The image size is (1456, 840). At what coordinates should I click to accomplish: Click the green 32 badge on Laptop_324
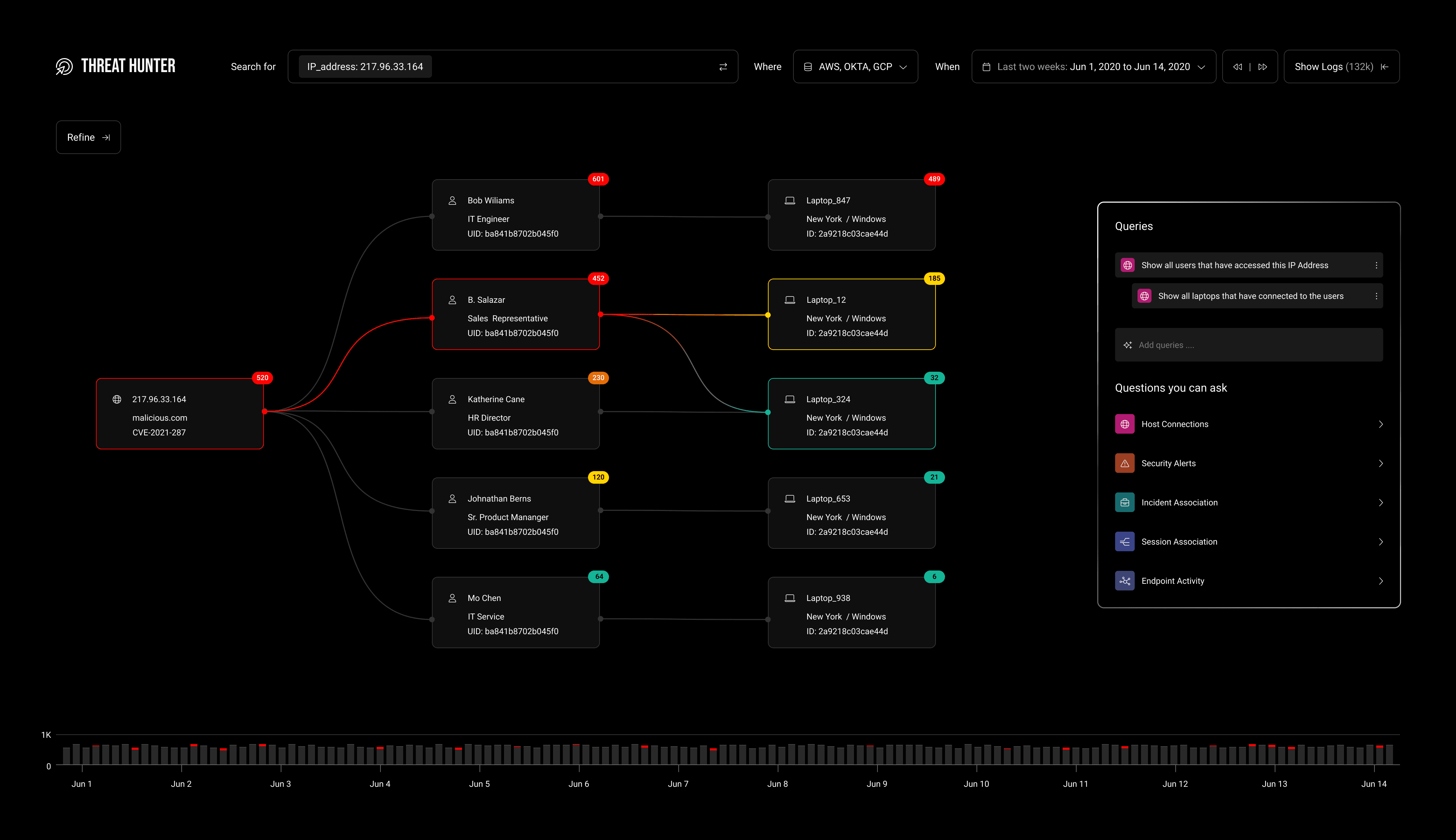tap(934, 378)
